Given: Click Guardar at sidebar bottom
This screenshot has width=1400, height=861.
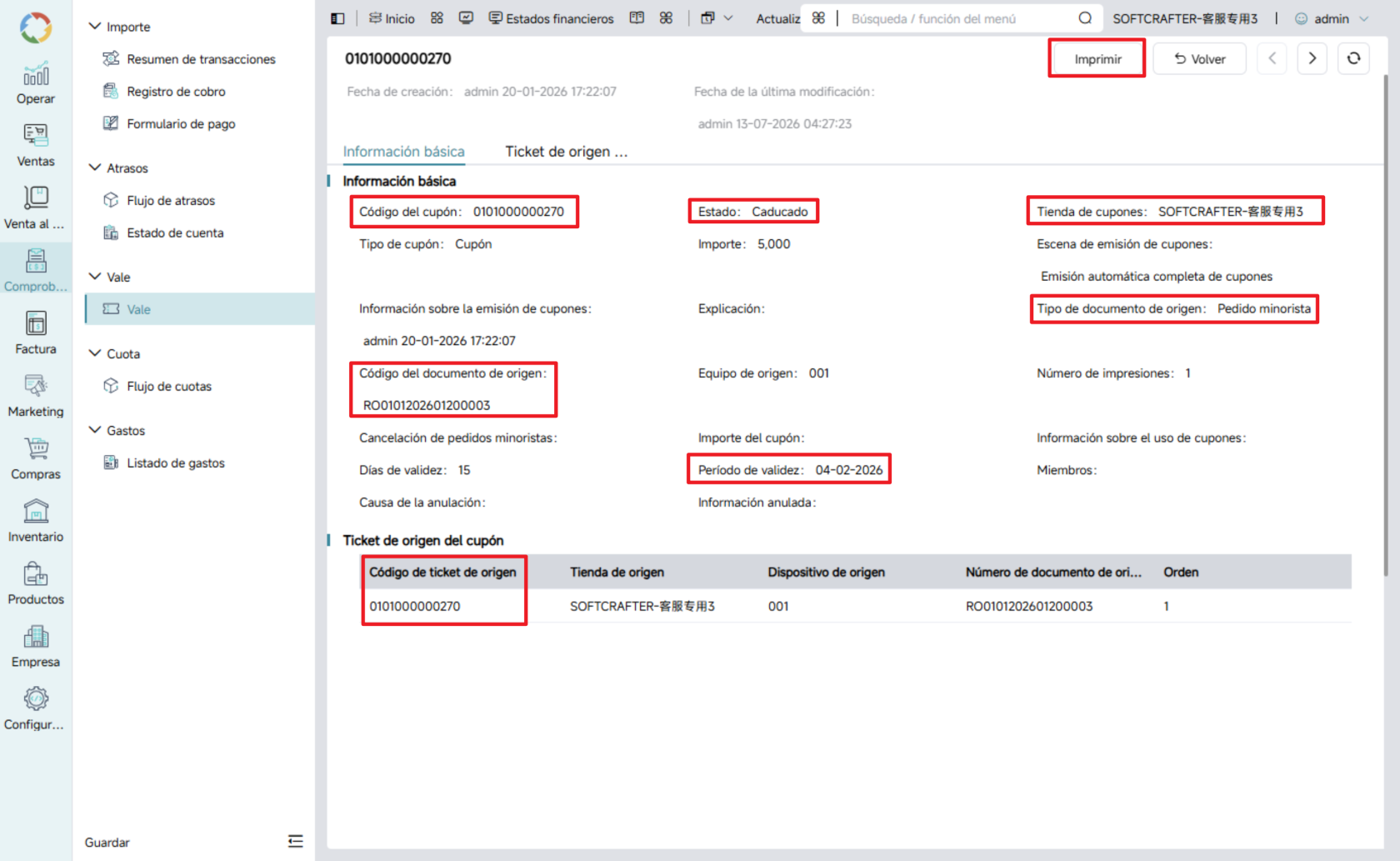Looking at the screenshot, I should 107,843.
